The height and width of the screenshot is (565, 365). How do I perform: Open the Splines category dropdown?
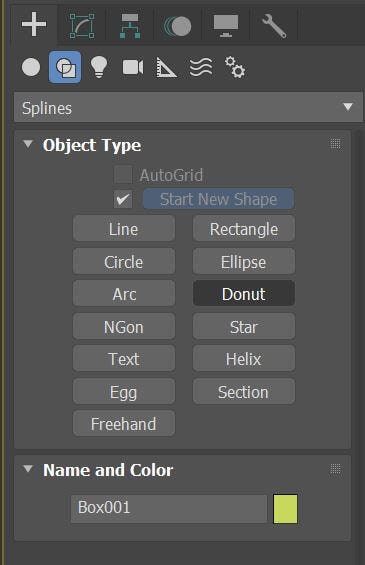(x=188, y=107)
